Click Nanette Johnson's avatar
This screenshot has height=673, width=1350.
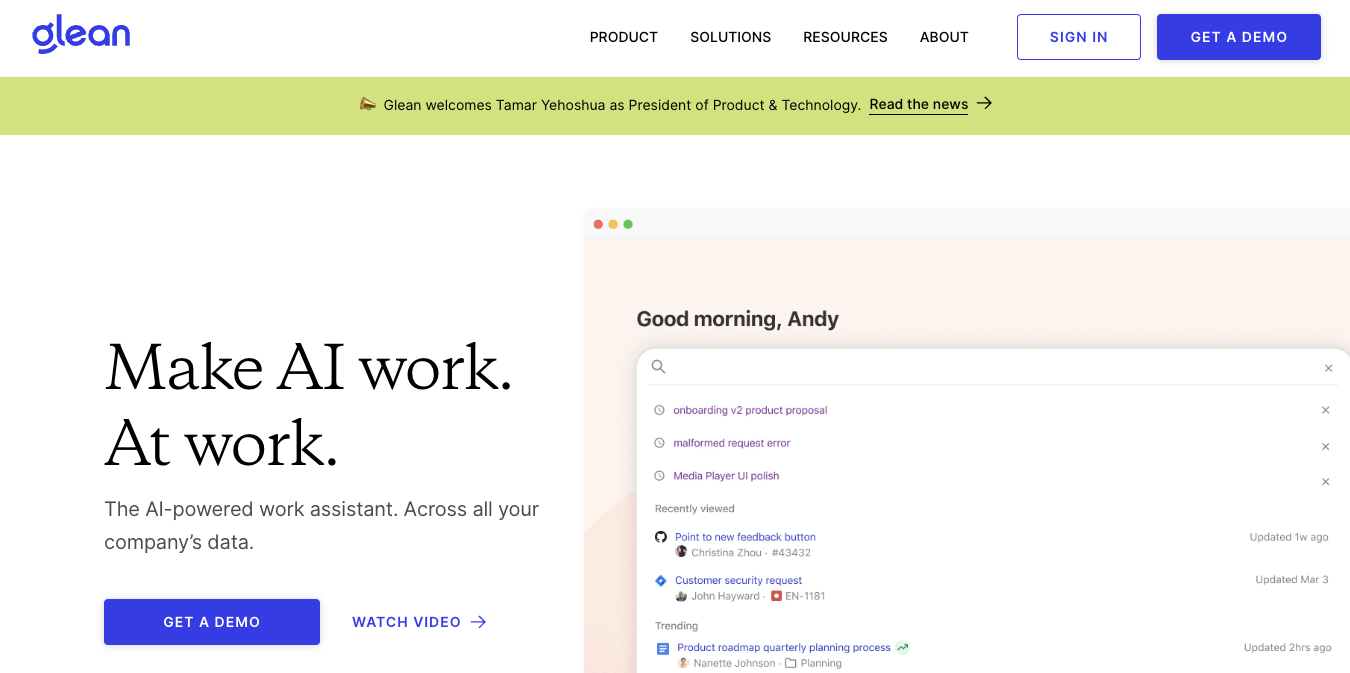(684, 663)
